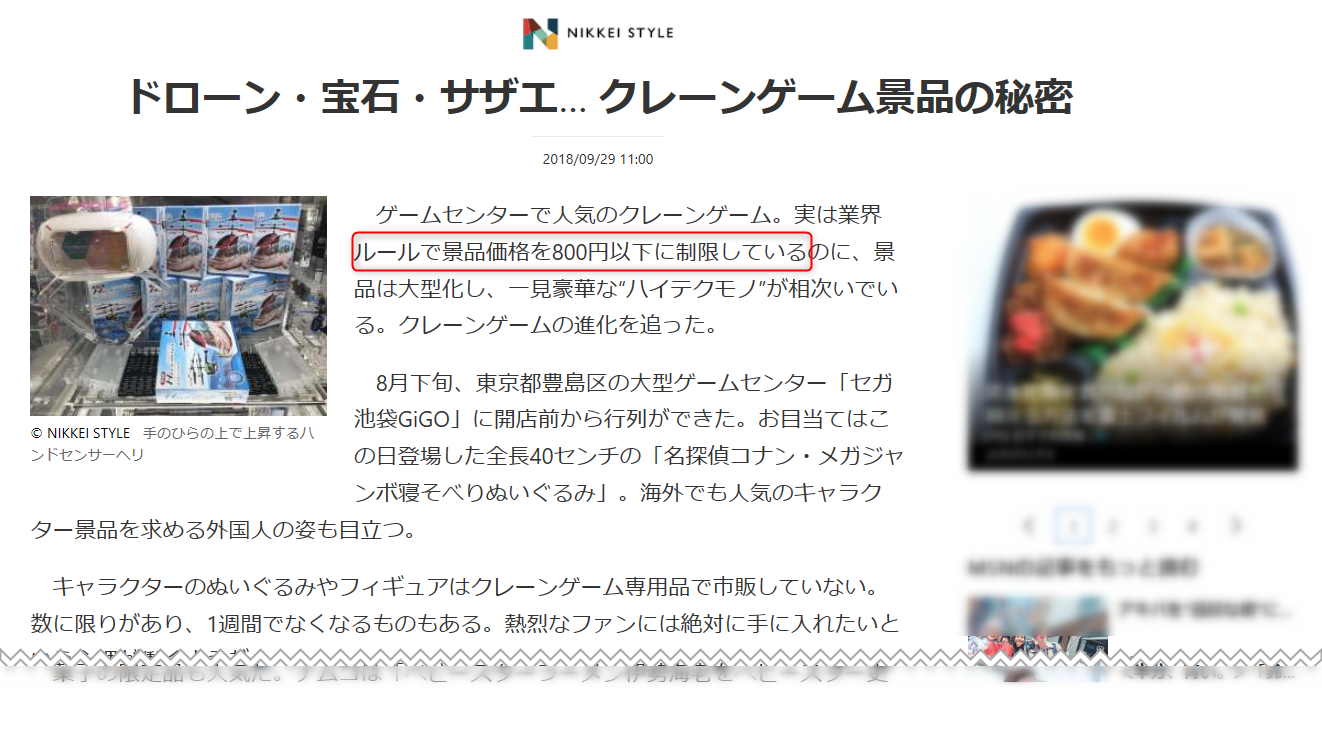Image resolution: width=1322 pixels, height=734 pixels.
Task: Click the MSNの記事をもっと読む heading
Action: 1082,567
